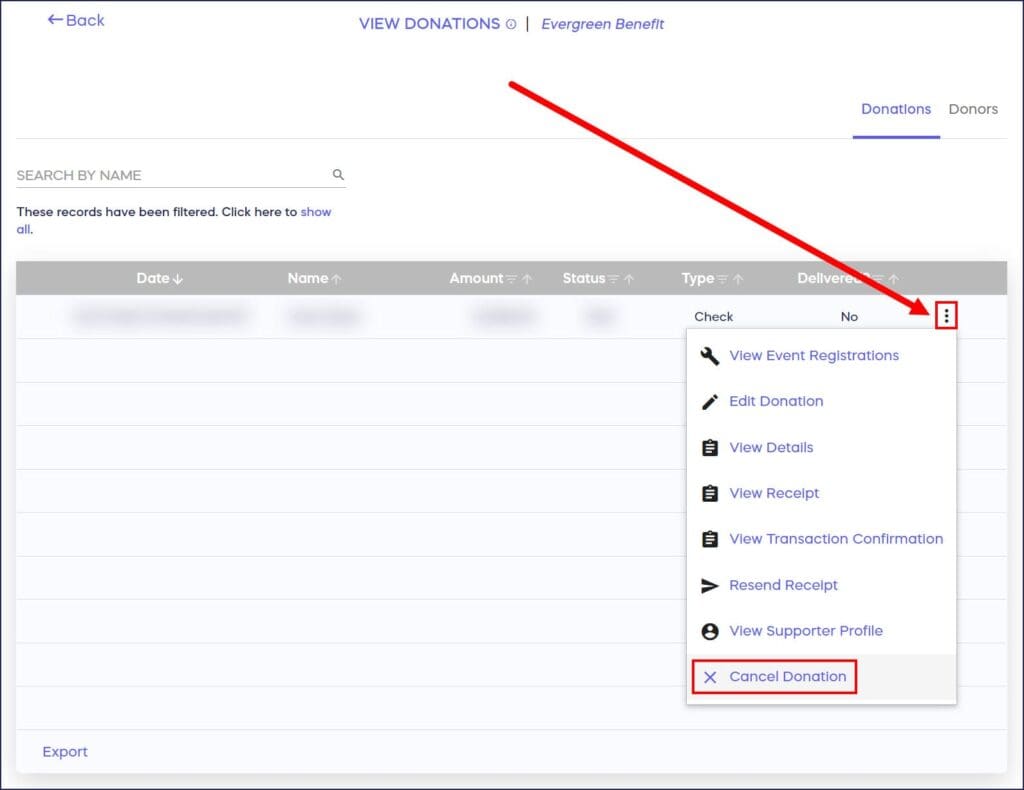Click the Date column sort arrow
The height and width of the screenshot is (790, 1024).
(x=178, y=279)
